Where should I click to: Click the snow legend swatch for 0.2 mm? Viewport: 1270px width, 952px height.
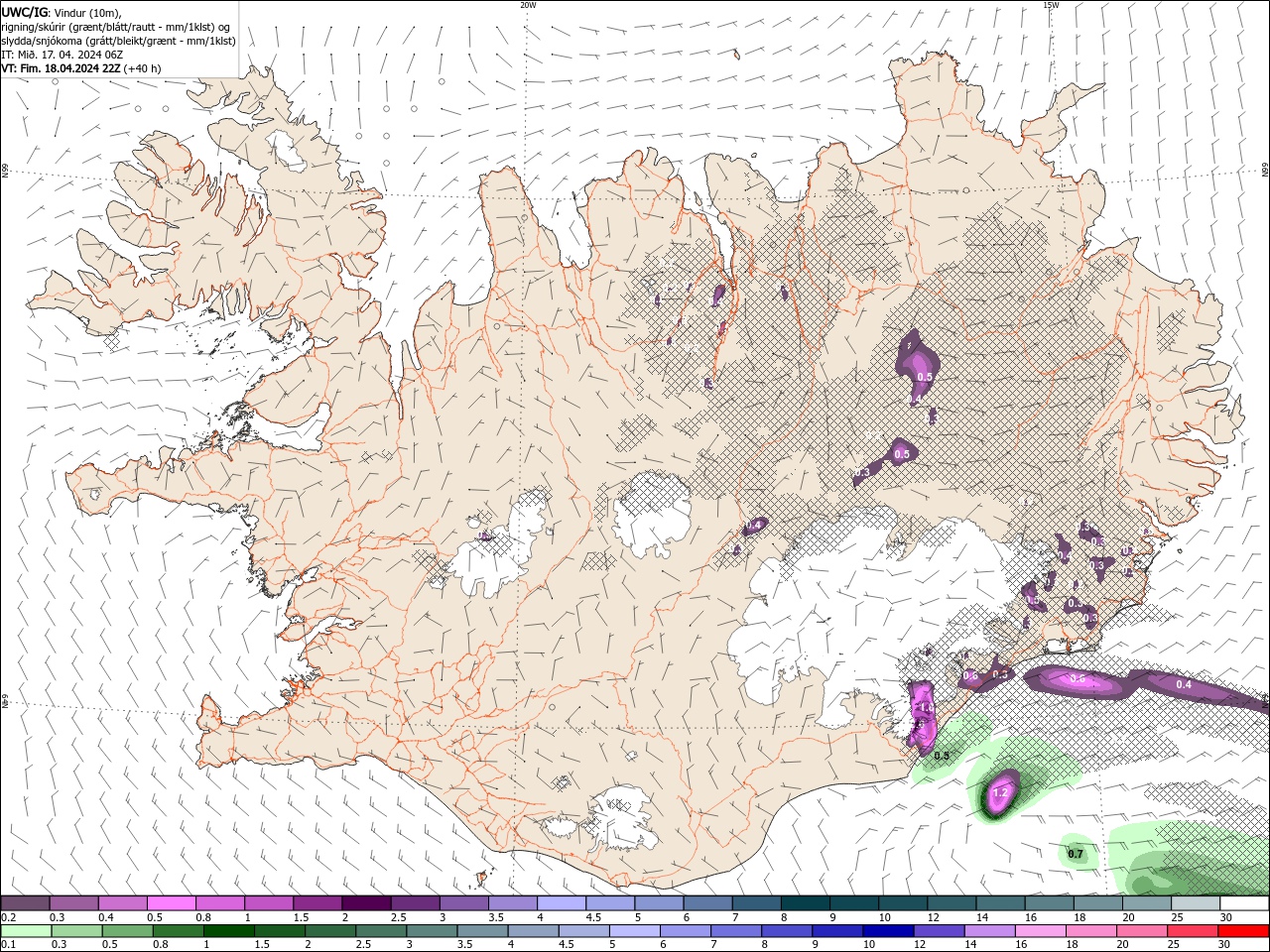pos(25,903)
